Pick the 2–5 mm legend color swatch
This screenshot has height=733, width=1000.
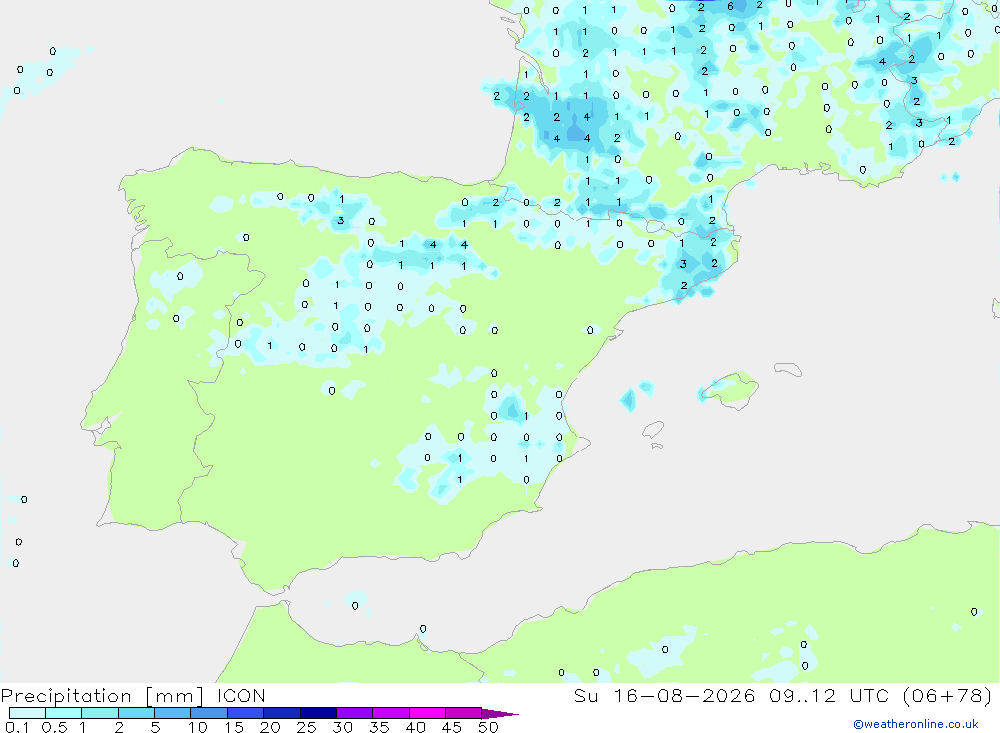tap(136, 713)
